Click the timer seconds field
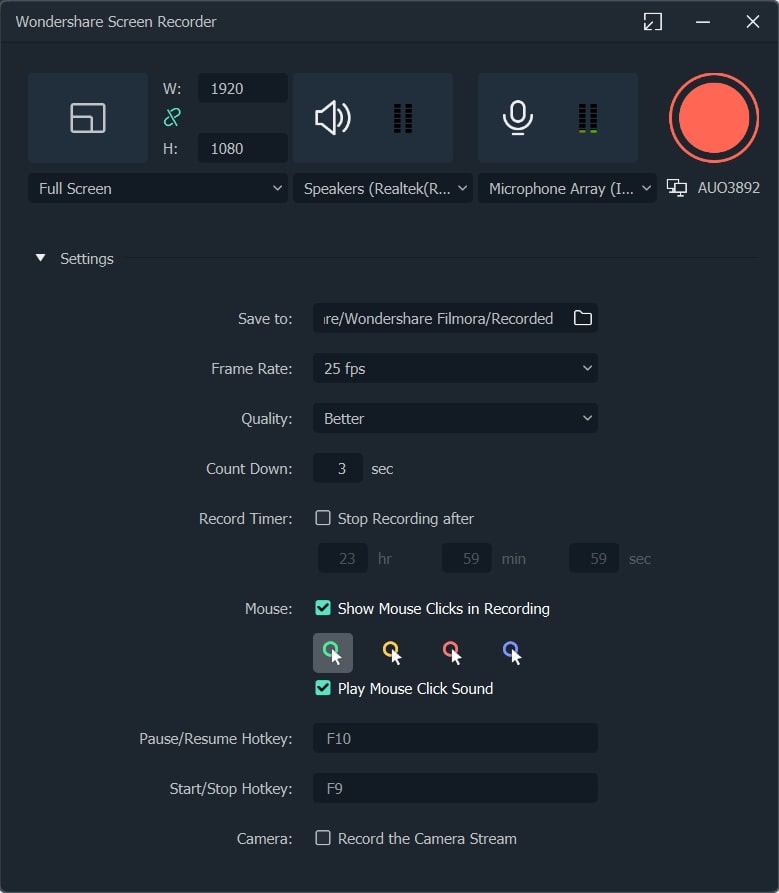 pyautogui.click(x=594, y=558)
